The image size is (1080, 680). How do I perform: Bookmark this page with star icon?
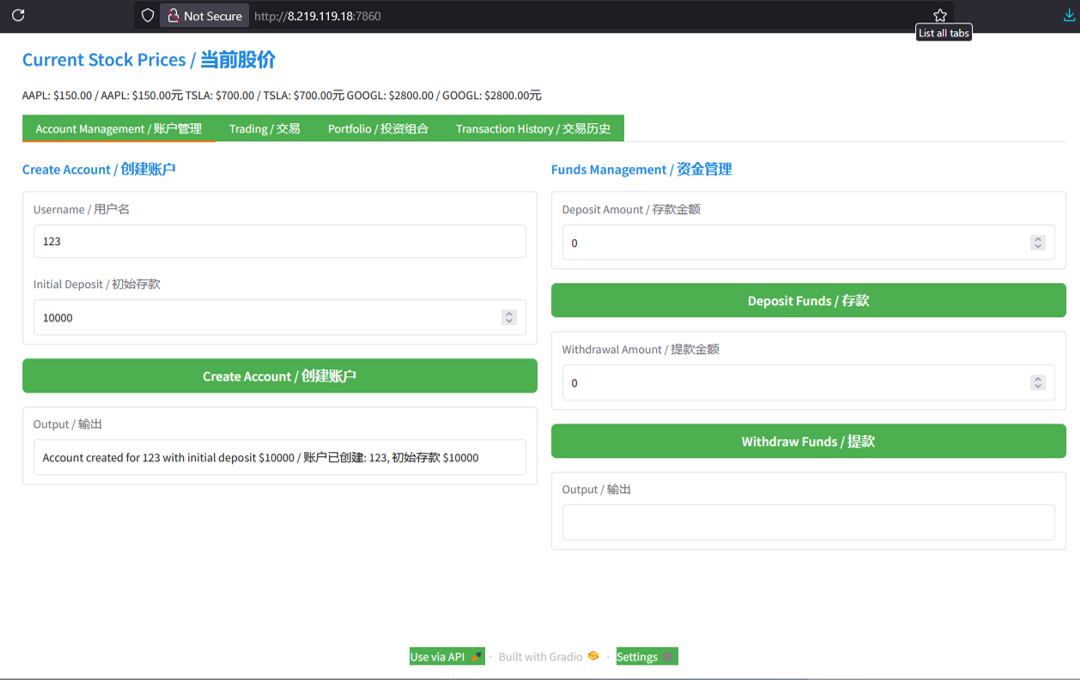(940, 16)
